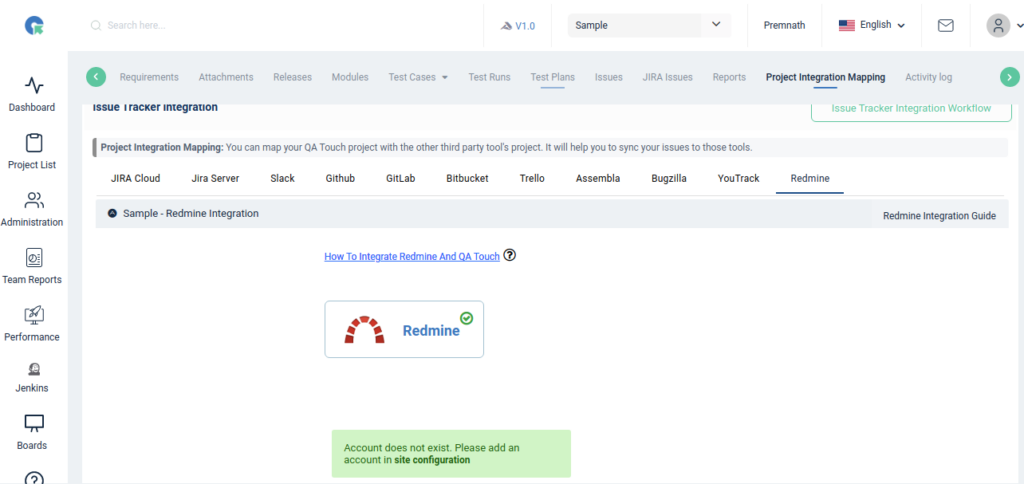The image size is (1024, 484).
Task: Click the mail envelope icon
Action: click(945, 26)
